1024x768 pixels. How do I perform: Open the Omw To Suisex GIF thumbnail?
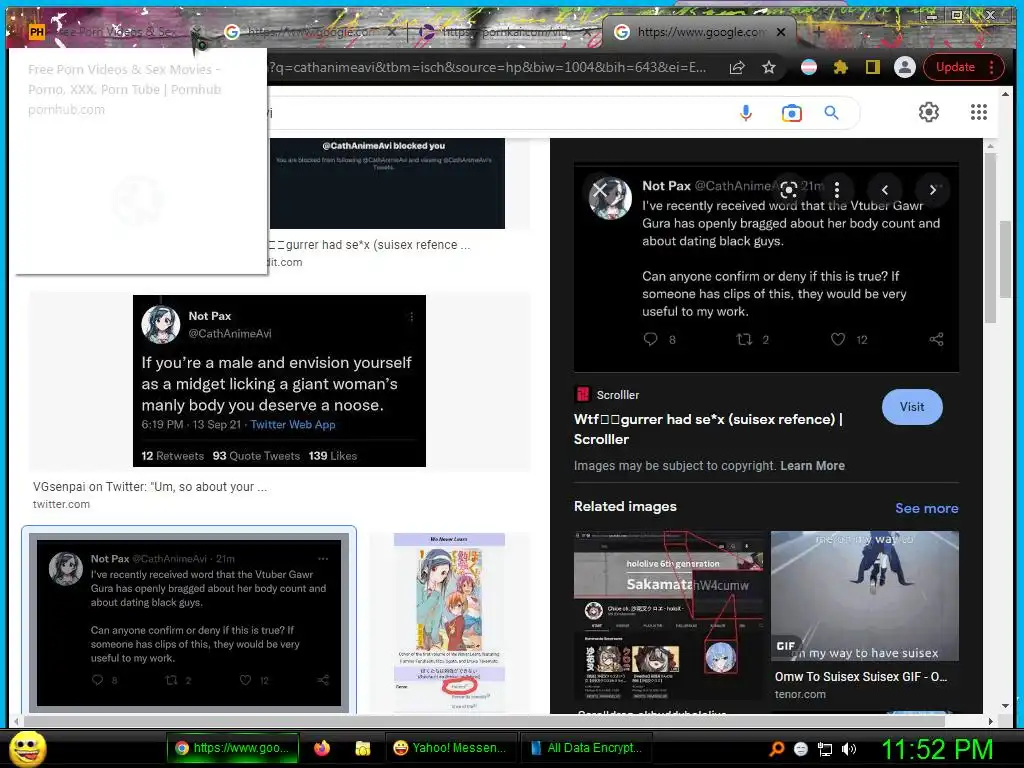tap(865, 596)
